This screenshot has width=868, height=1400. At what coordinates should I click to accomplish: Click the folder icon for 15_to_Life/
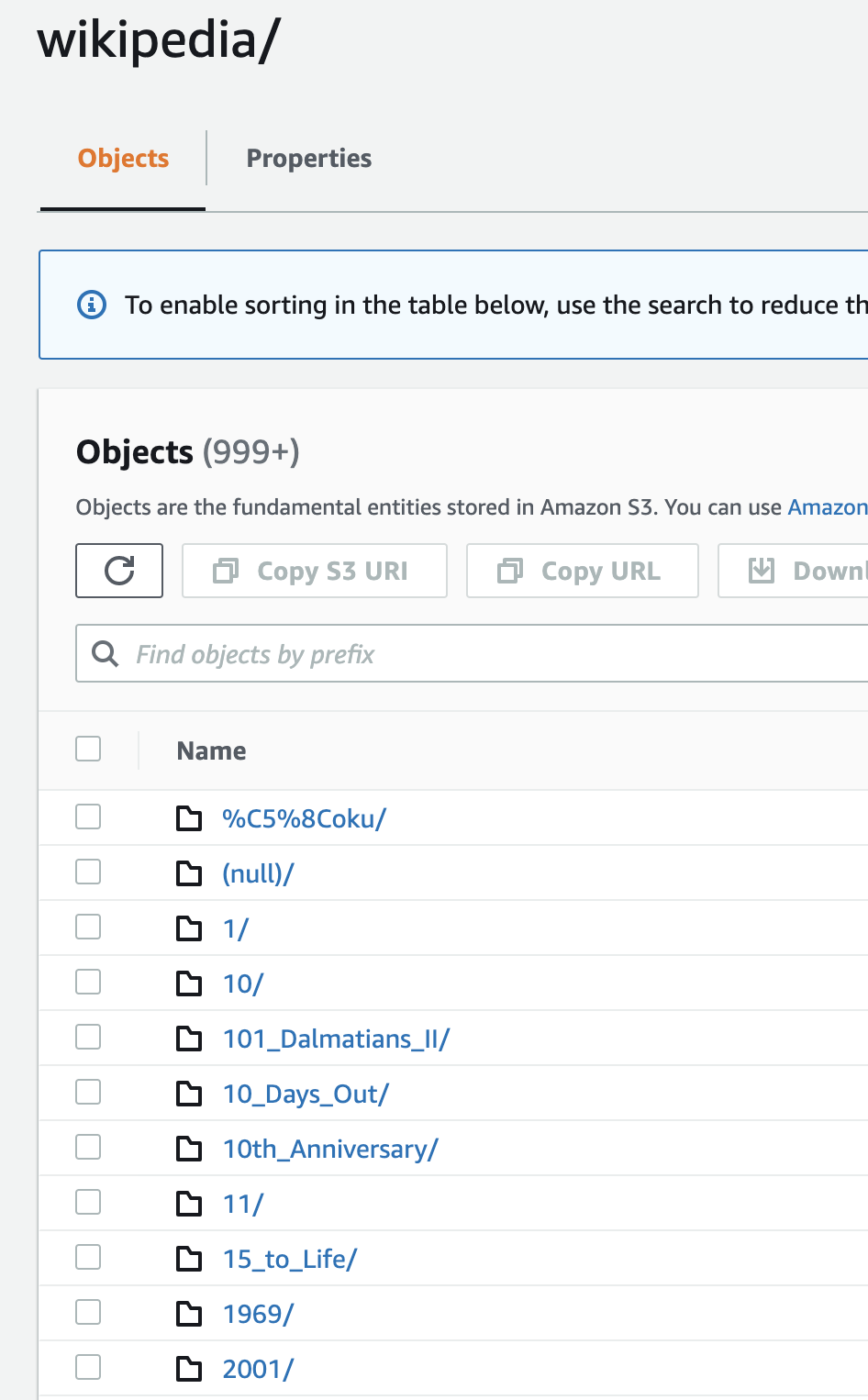pyautogui.click(x=189, y=1259)
